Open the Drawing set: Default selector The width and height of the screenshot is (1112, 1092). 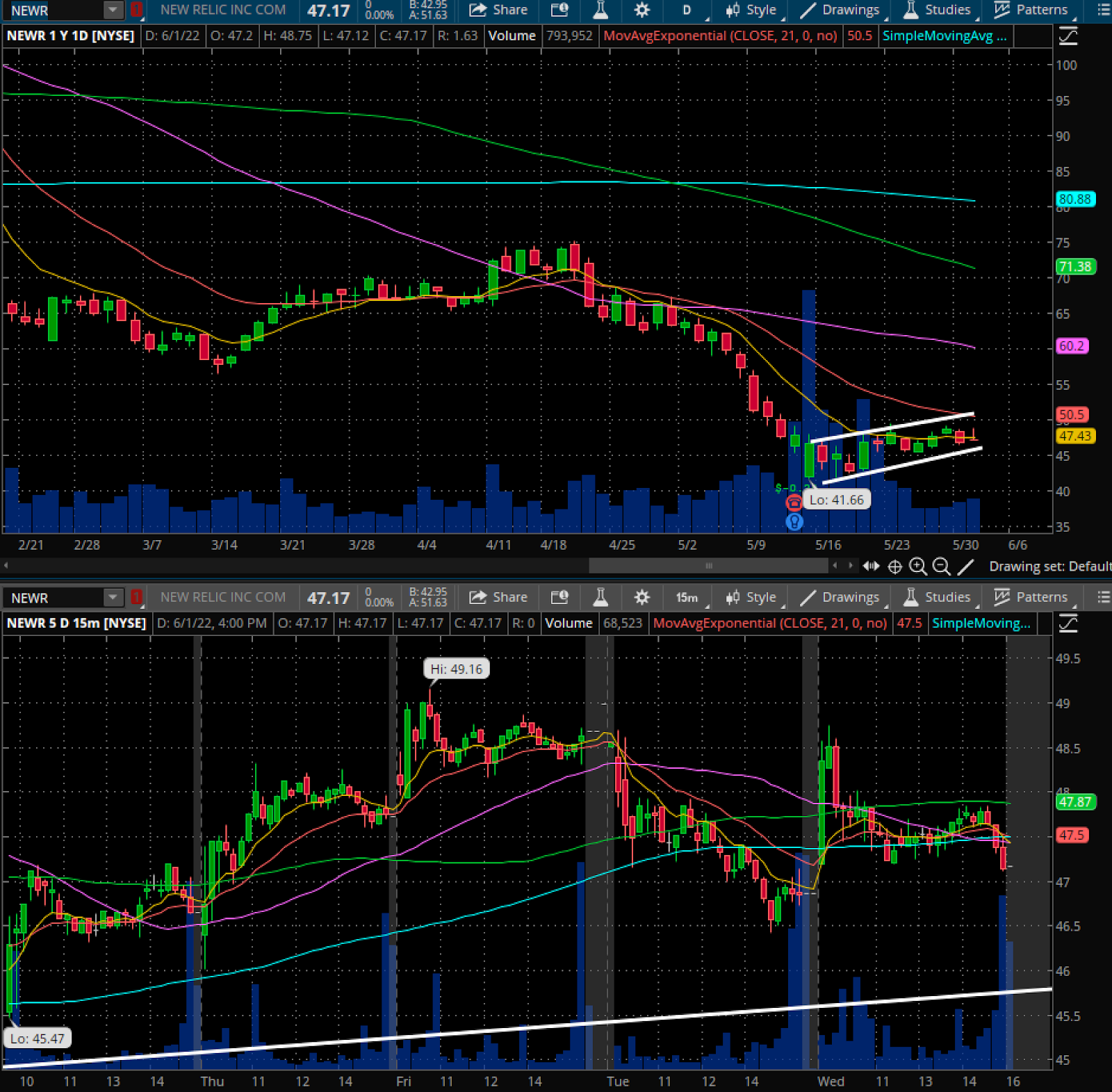[1049, 567]
